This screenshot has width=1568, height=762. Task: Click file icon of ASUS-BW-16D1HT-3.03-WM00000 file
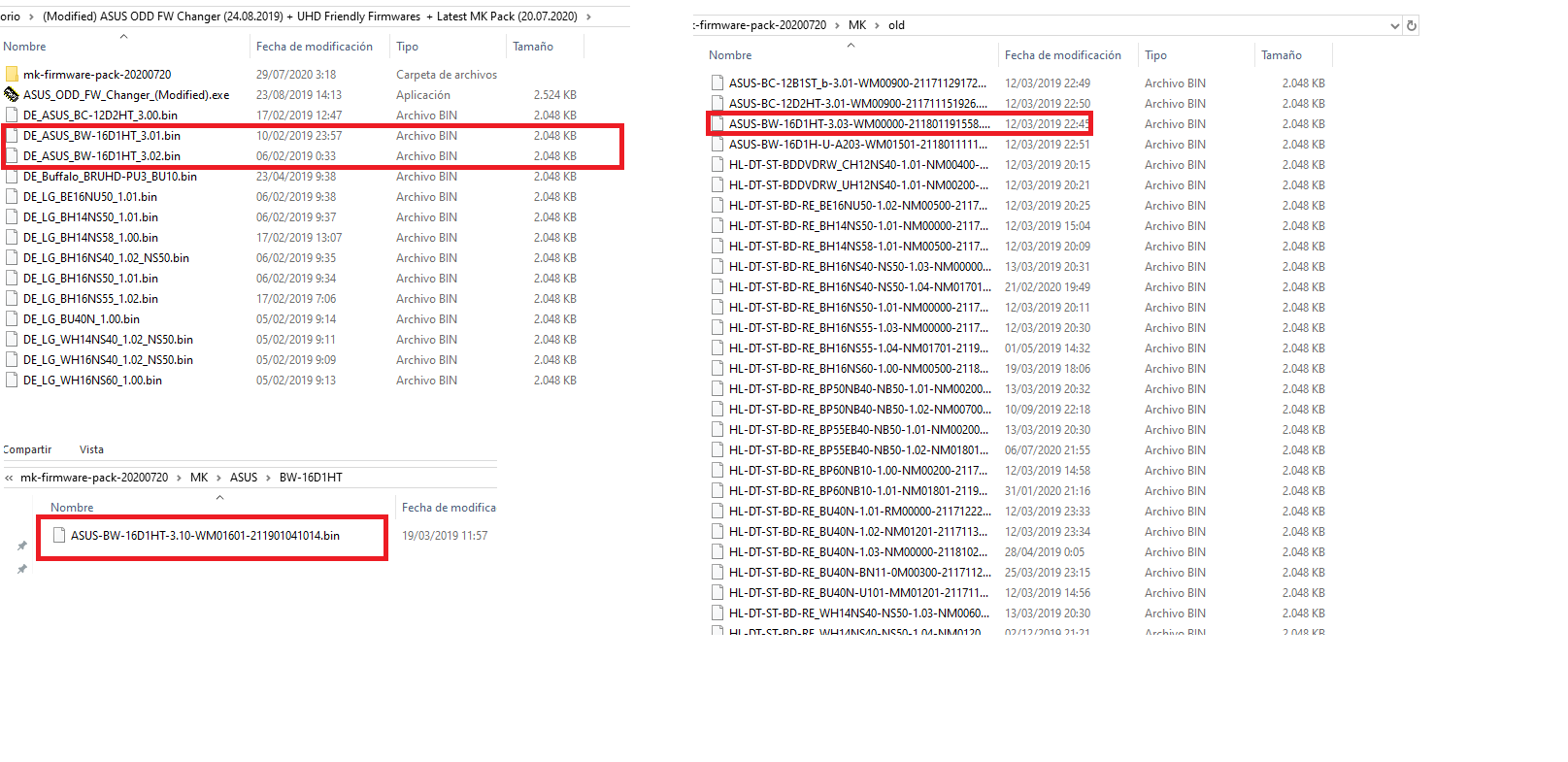tap(717, 123)
